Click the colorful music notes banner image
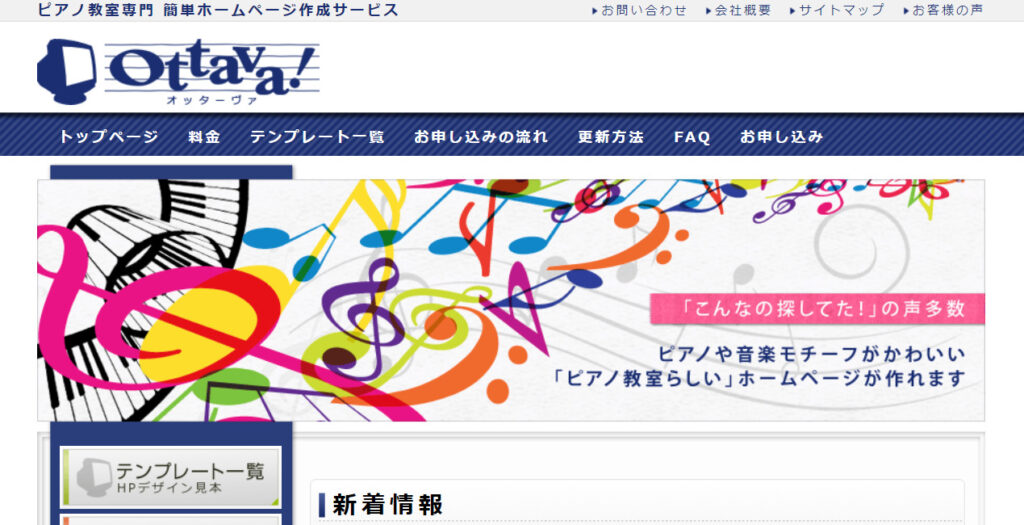The width and height of the screenshot is (1024, 525). coord(400,300)
